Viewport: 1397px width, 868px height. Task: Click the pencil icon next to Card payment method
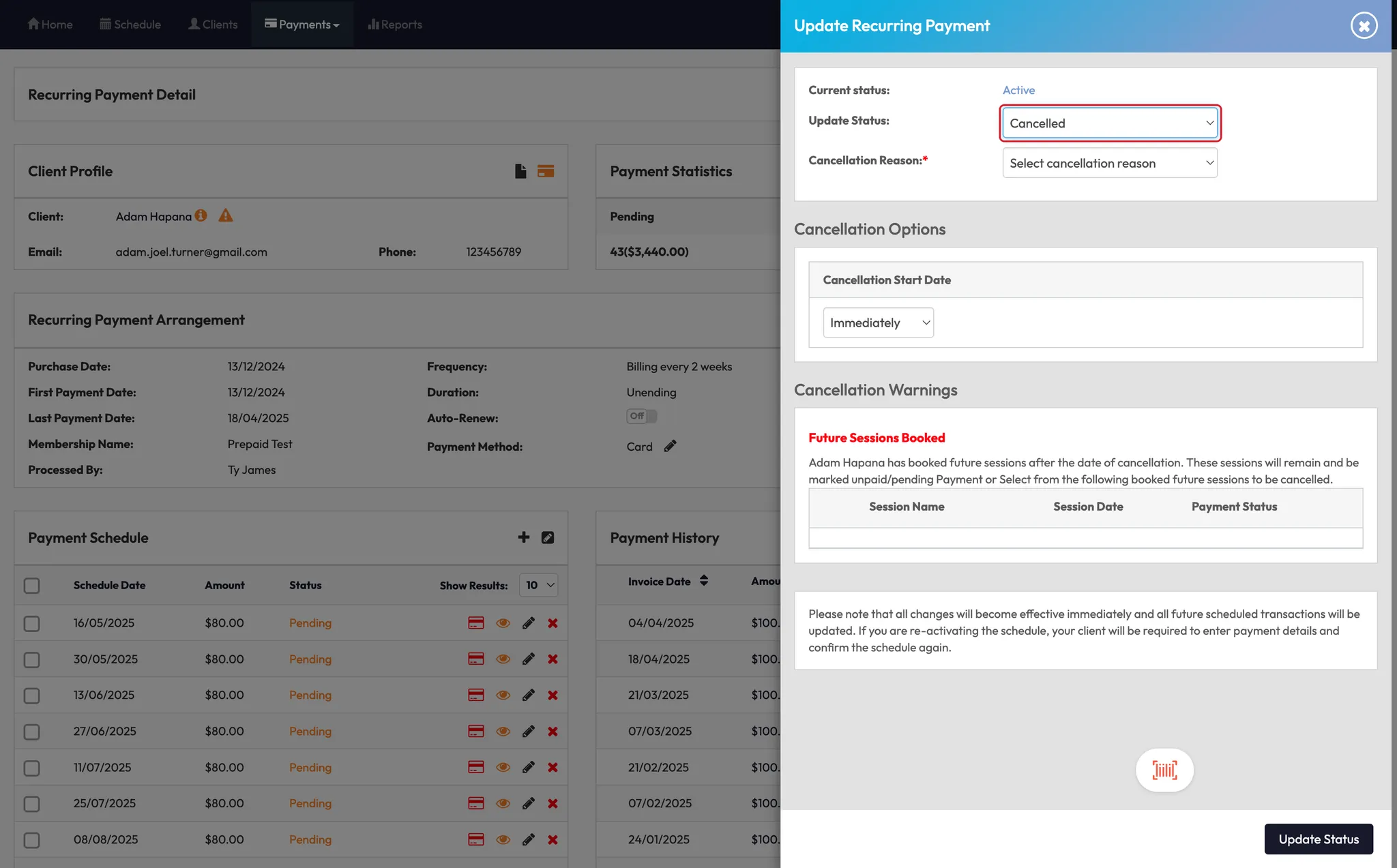[x=671, y=446]
